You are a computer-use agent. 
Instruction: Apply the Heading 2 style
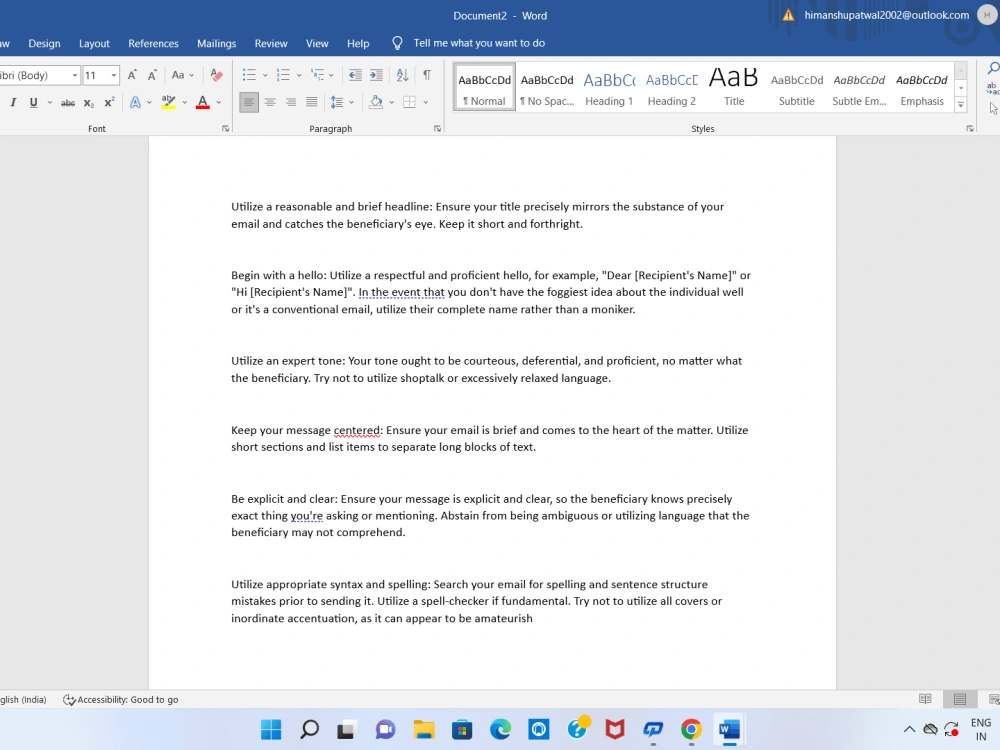[x=672, y=88]
